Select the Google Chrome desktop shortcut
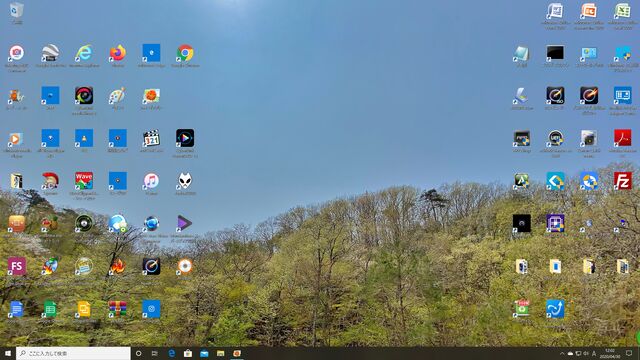Image resolution: width=640 pixels, height=360 pixels. click(x=185, y=53)
